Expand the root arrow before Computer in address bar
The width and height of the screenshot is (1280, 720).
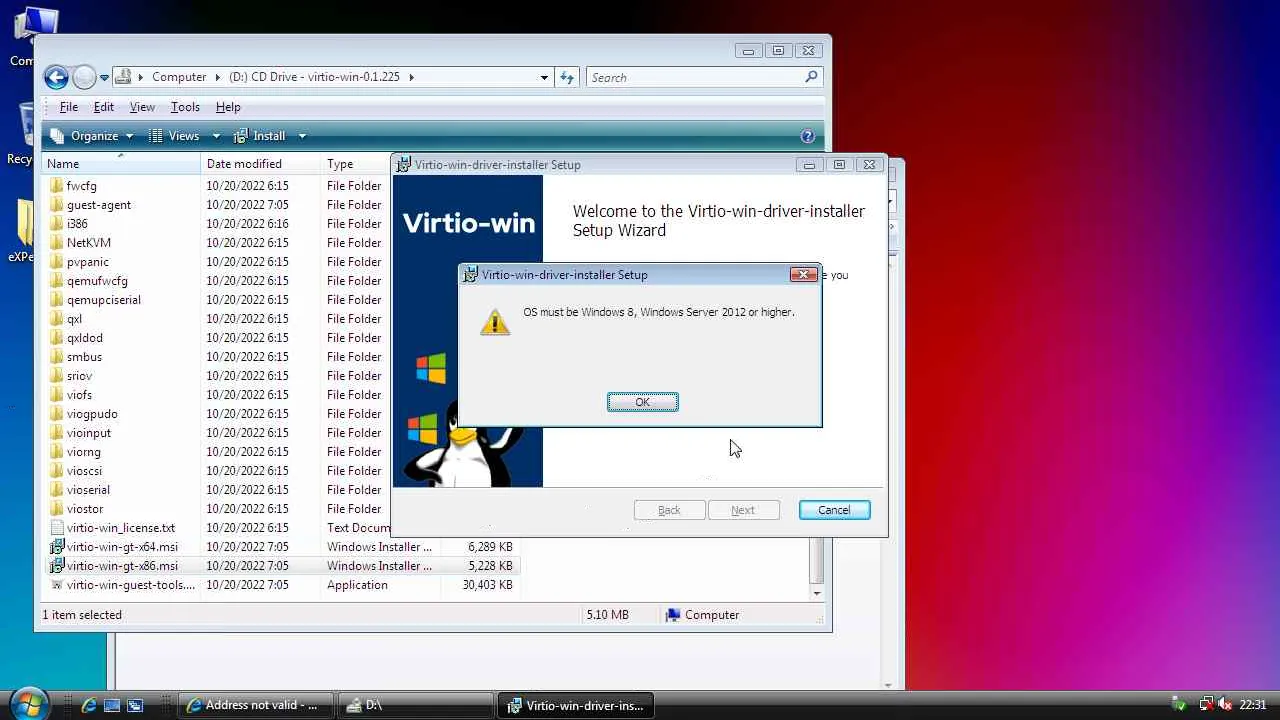(141, 77)
